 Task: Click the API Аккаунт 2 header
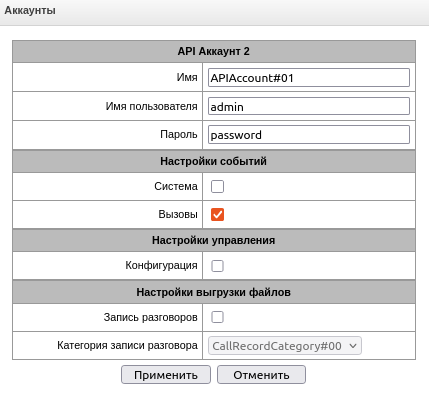214,51
